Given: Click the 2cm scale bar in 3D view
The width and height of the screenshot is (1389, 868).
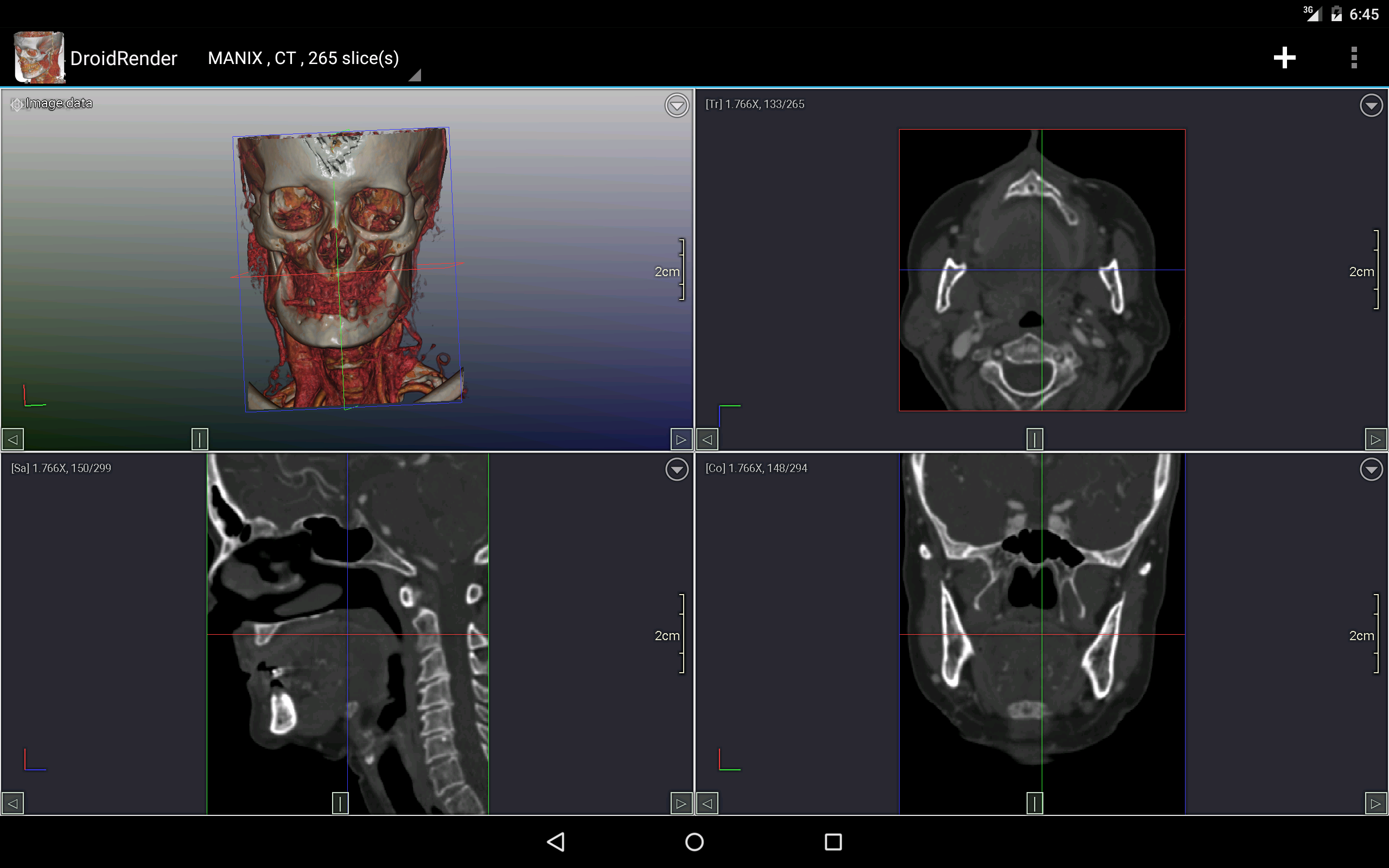Looking at the screenshot, I should (x=669, y=270).
